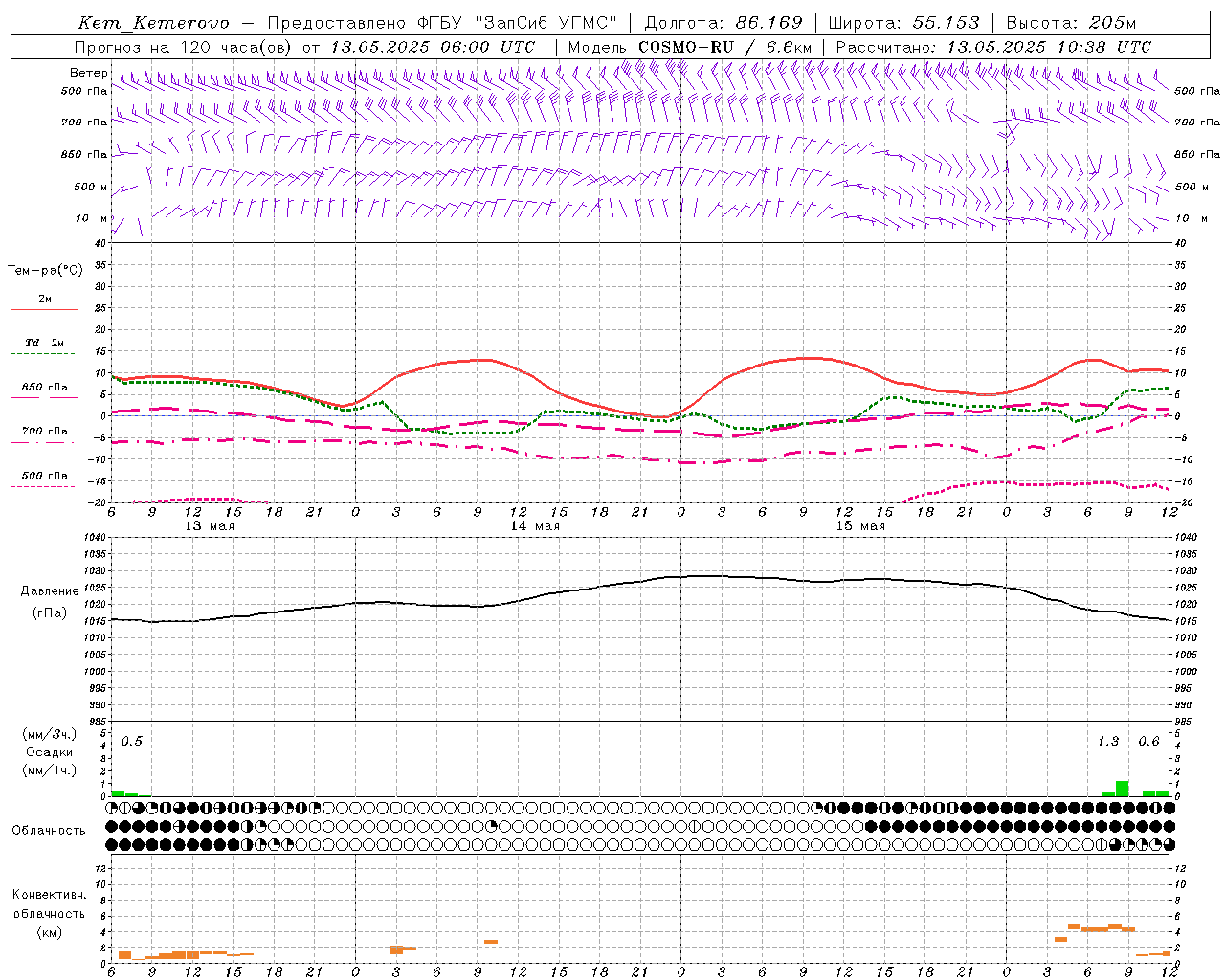This screenshot has width=1225, height=980.
Task: Click the solid red 2м legend line
Action: click(44, 309)
